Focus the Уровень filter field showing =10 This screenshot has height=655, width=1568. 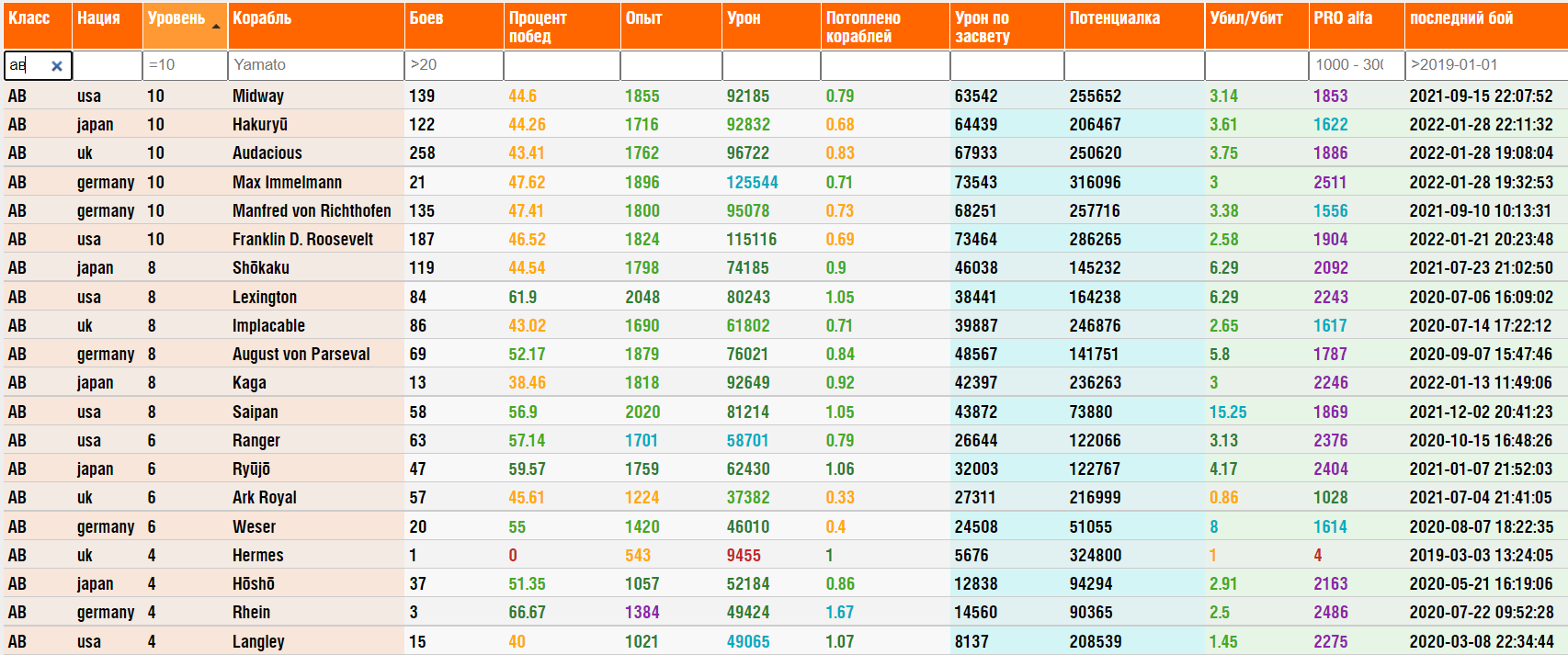185,65
